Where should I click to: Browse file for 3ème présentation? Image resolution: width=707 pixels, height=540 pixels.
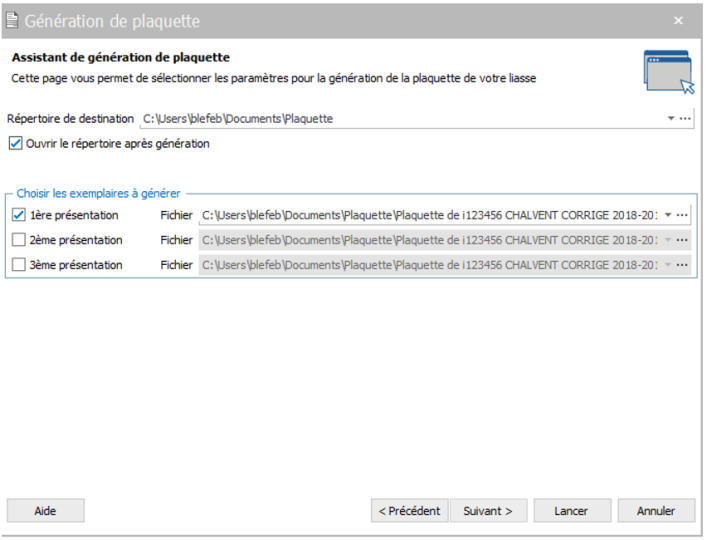682,265
